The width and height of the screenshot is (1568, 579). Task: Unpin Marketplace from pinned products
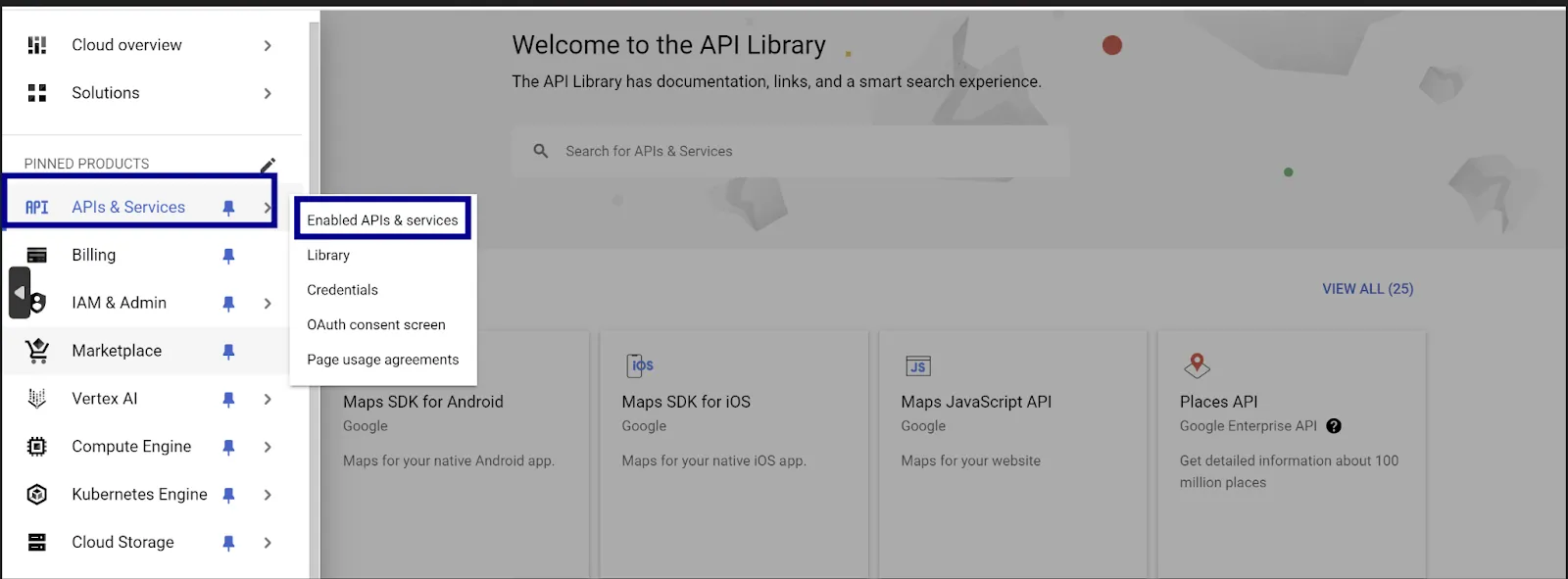click(228, 352)
